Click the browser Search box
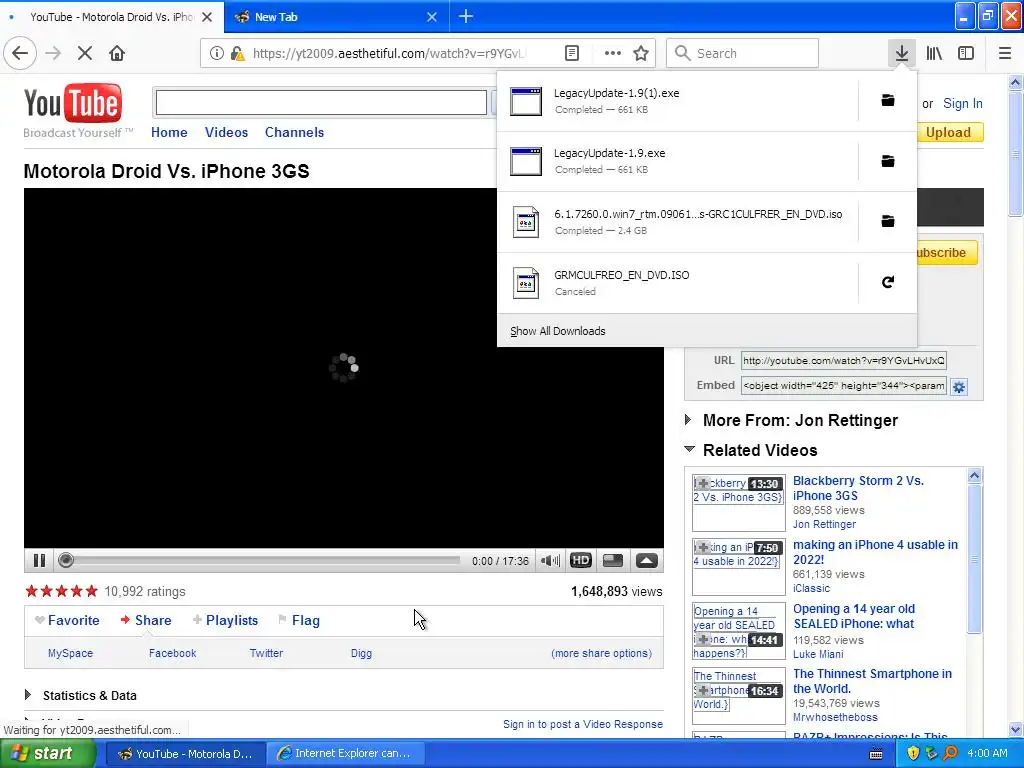The image size is (1024, 768). pyautogui.click(x=743, y=54)
